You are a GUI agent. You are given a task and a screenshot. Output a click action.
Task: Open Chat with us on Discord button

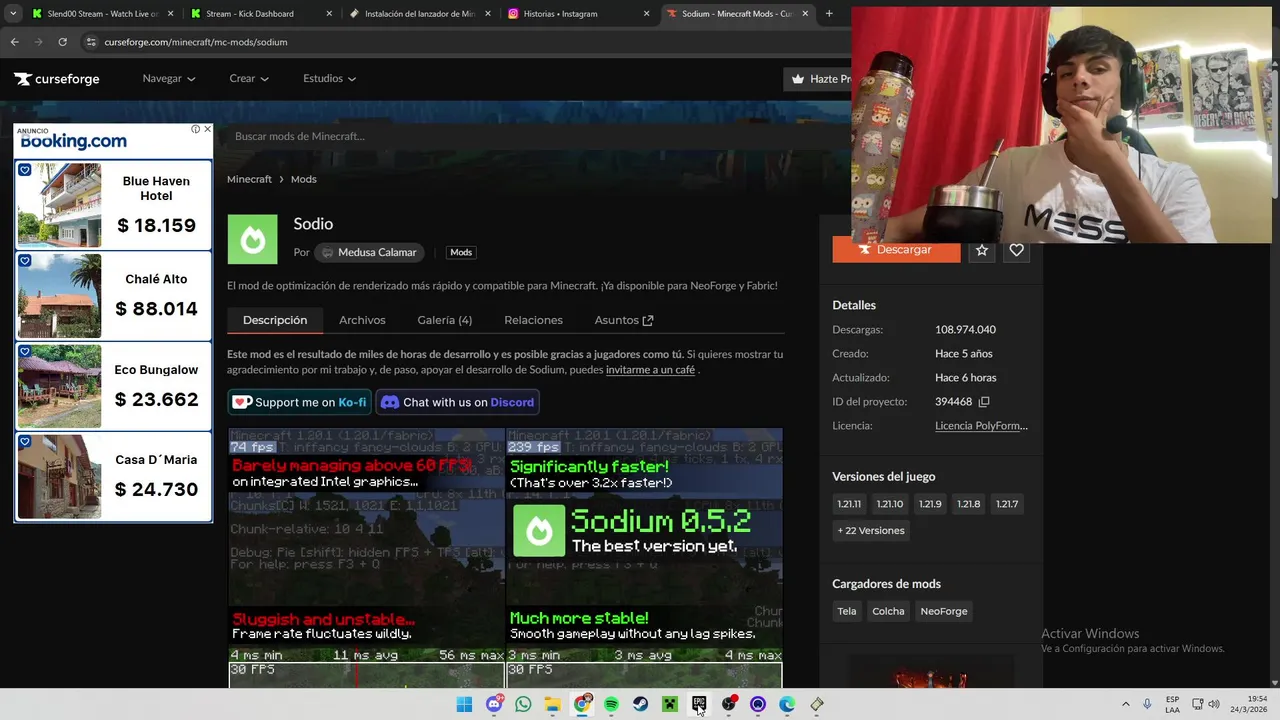click(x=458, y=402)
